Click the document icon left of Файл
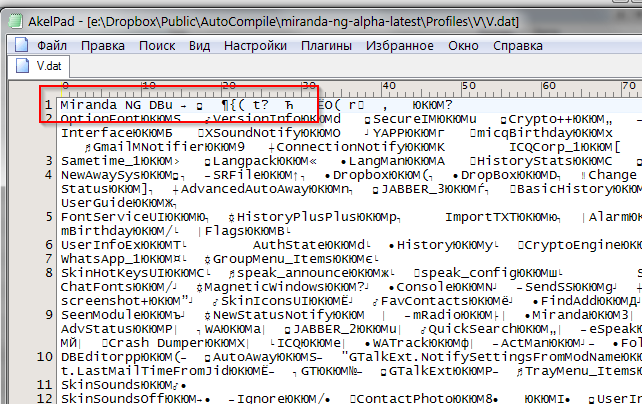Screen dimensions: 642x404 (x=21, y=45)
